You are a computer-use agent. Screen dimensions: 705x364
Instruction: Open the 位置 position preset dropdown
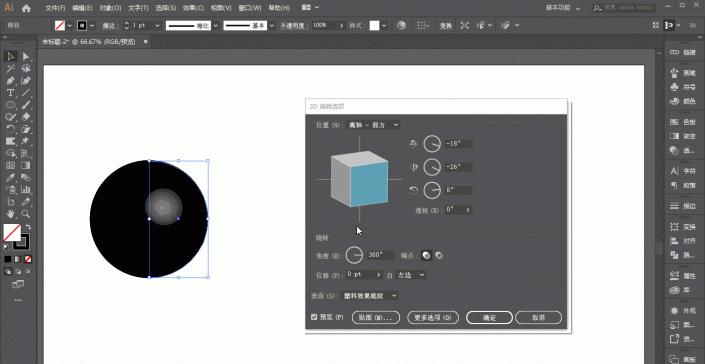tap(373, 125)
